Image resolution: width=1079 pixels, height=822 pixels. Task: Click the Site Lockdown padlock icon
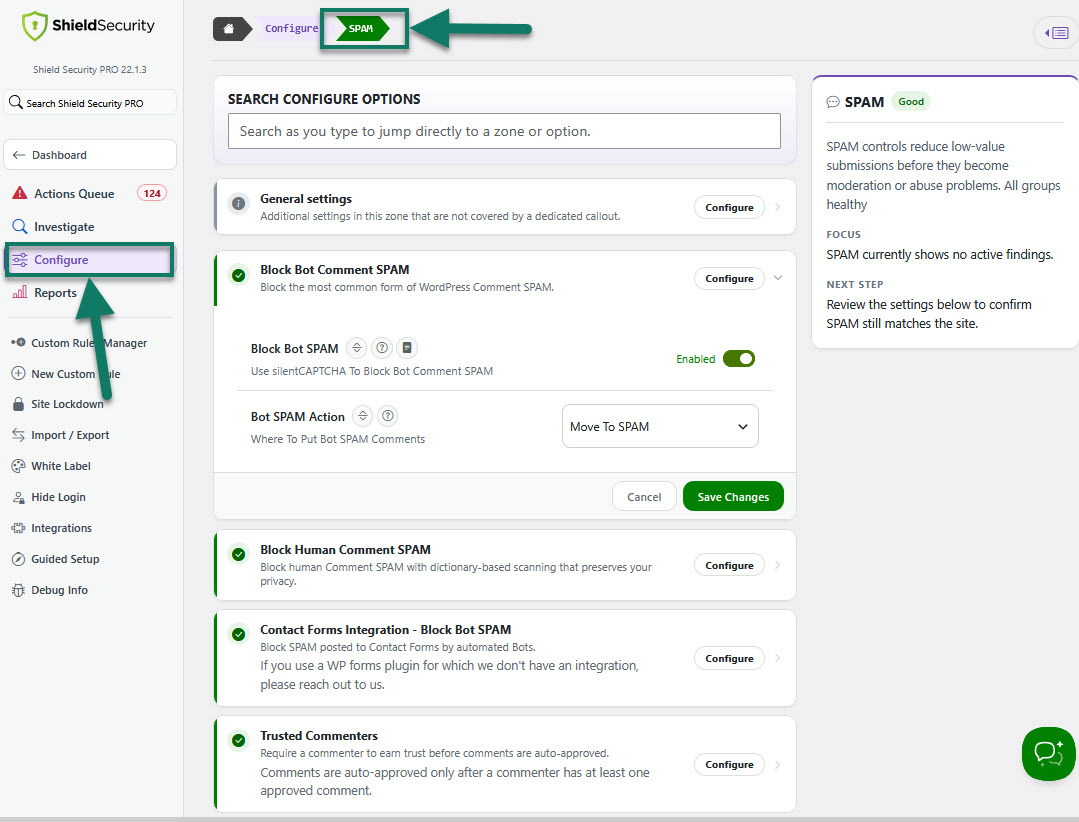tap(18, 404)
